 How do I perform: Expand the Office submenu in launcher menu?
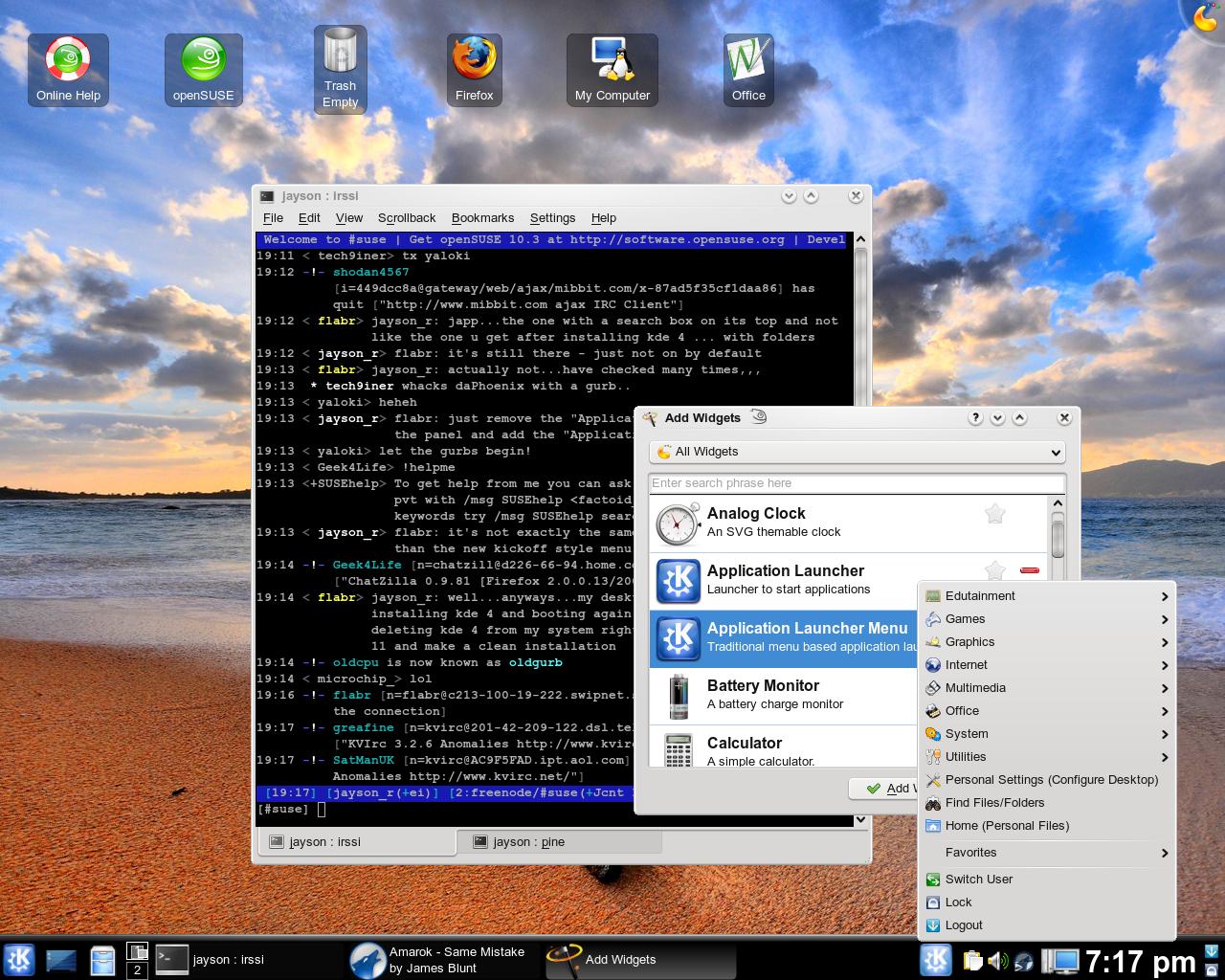[x=1047, y=711]
